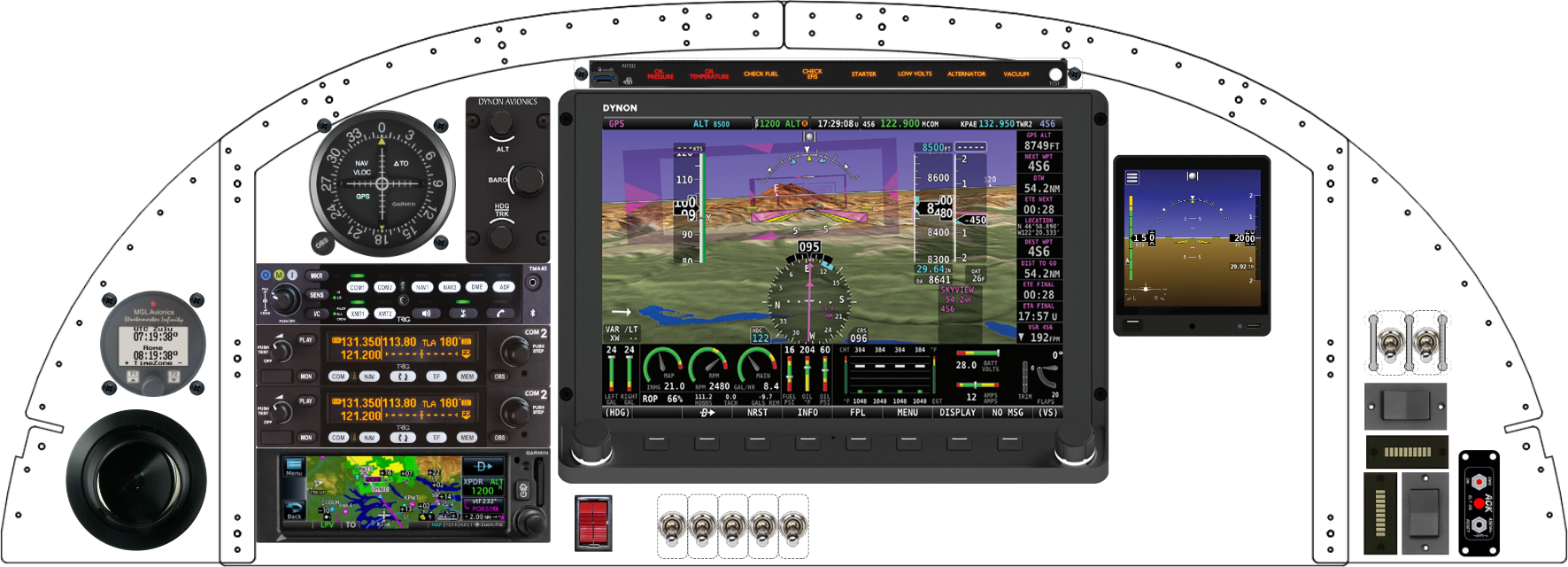Click the round TEST button on the annunciator panel
Screen dimensions: 1568x567
click(1055, 74)
